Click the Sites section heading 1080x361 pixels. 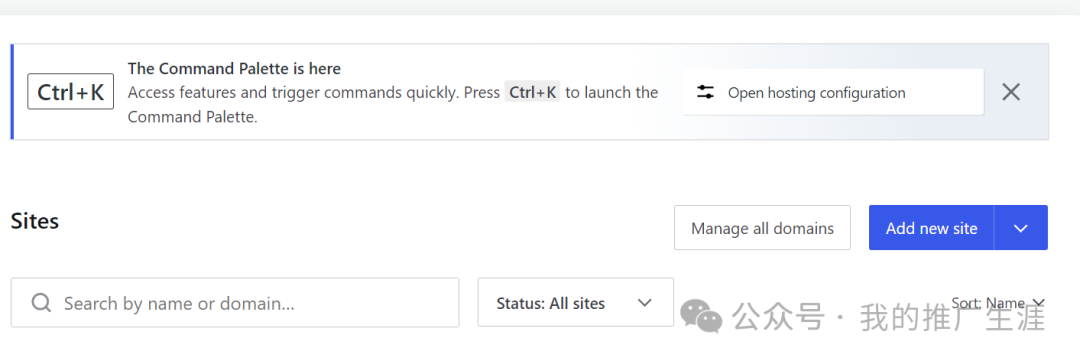[x=35, y=221]
